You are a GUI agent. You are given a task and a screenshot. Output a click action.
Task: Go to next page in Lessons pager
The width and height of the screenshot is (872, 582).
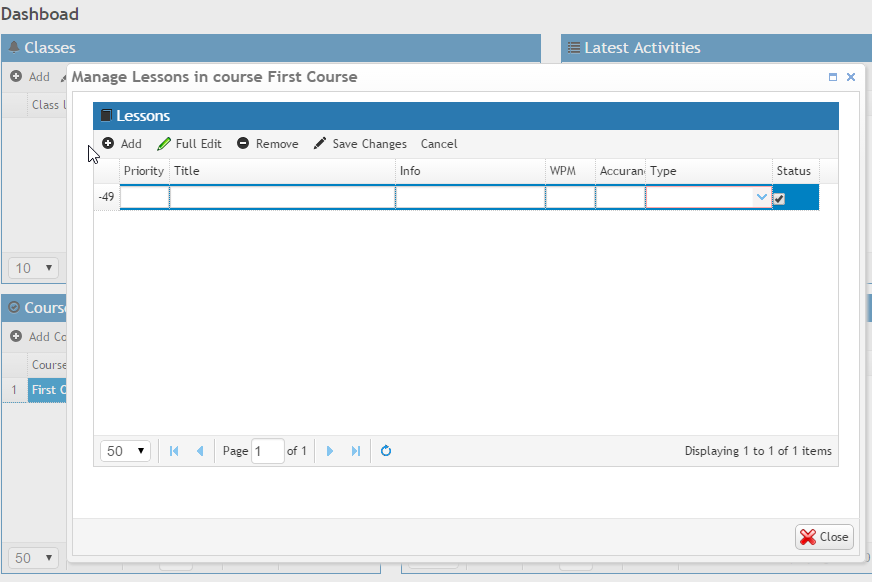pos(329,451)
